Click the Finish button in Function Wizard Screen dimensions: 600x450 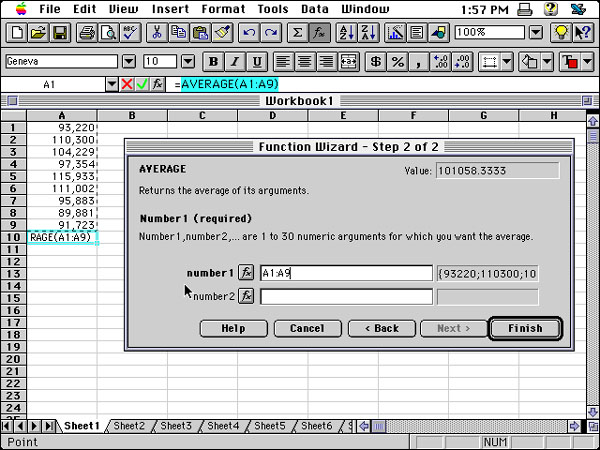[x=525, y=328]
